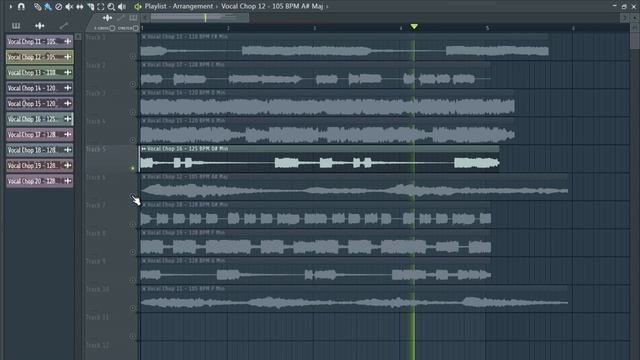Open clip menu of Vocal Chop 18 on Track 7
640x360 pixels.
tap(144, 205)
